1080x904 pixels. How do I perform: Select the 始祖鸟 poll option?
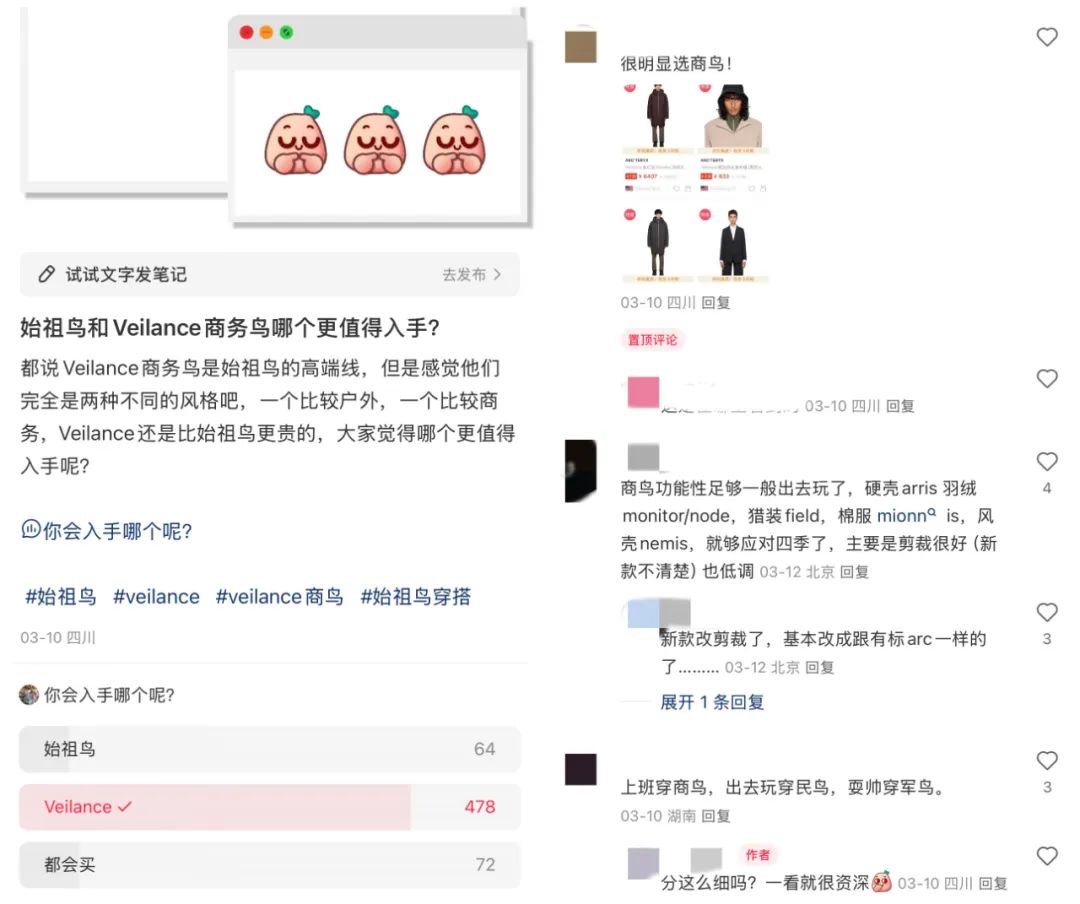click(269, 749)
